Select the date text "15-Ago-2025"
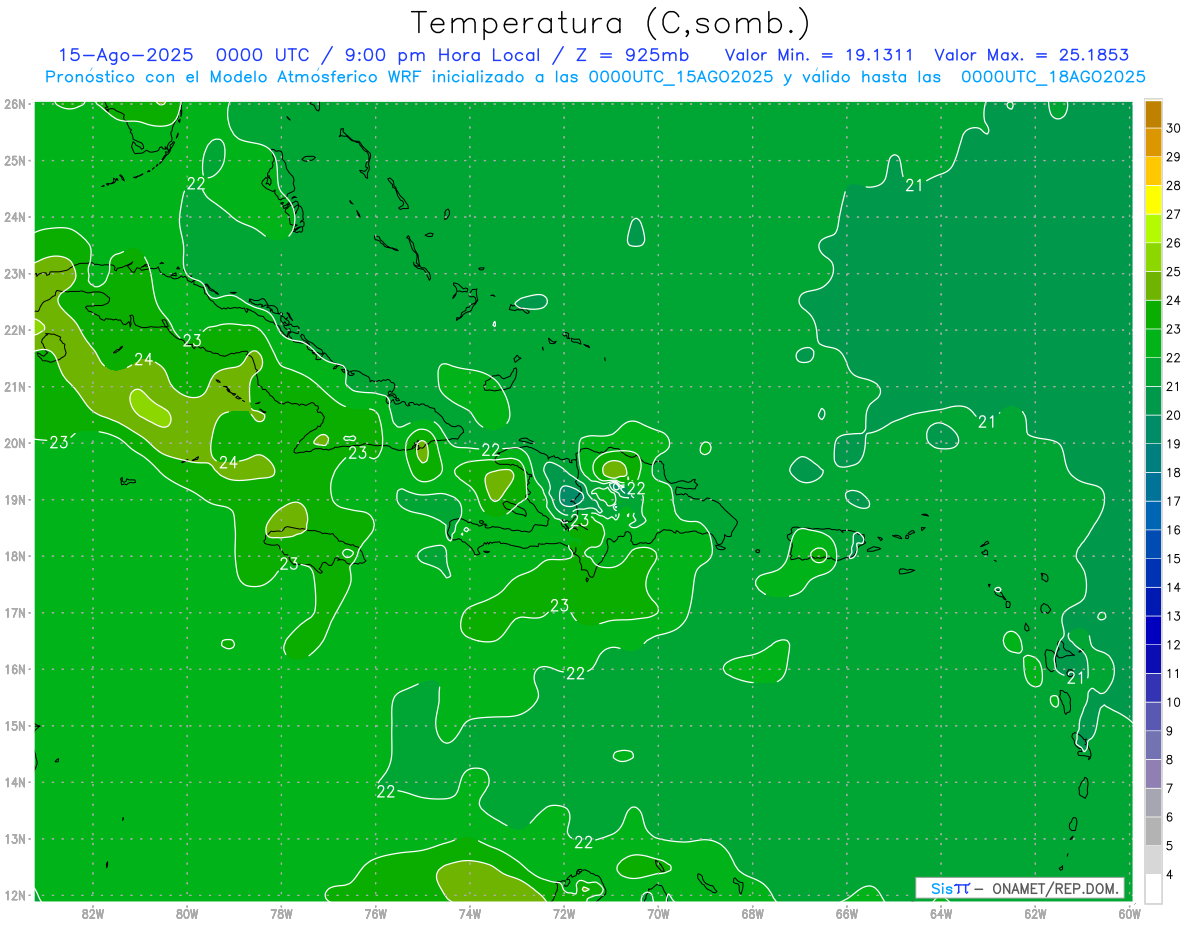Screen dimensions: 1200x927 [x=126, y=55]
